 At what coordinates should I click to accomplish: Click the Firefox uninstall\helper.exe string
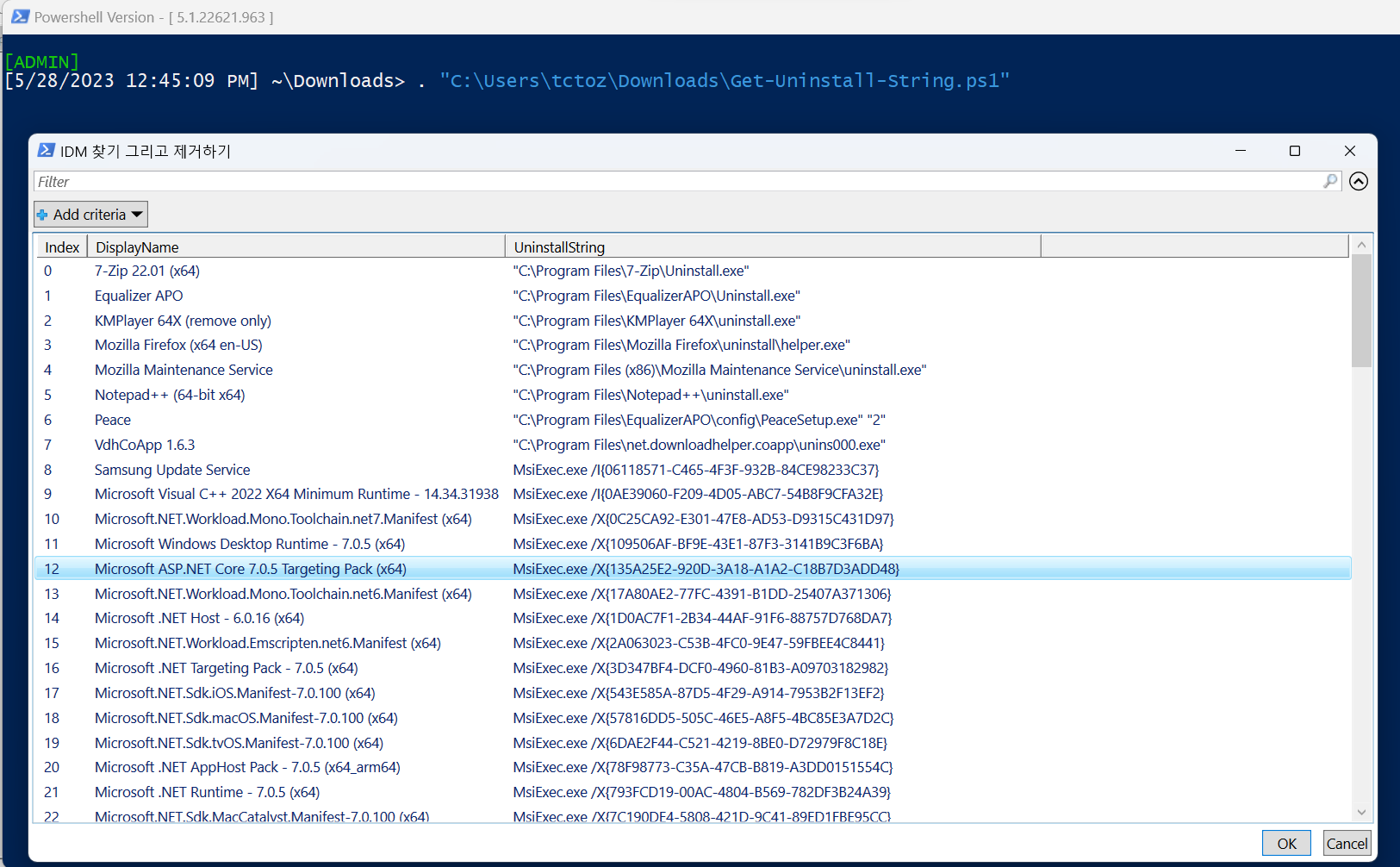point(681,345)
